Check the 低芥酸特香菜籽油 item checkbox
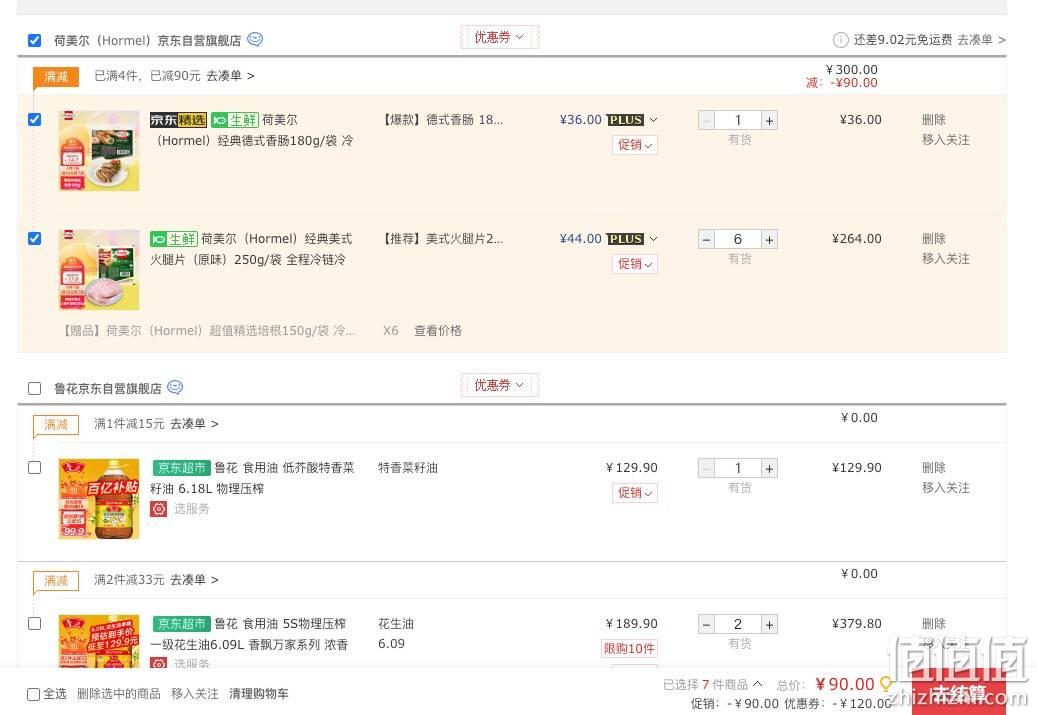The image size is (1037, 715). coord(34,468)
